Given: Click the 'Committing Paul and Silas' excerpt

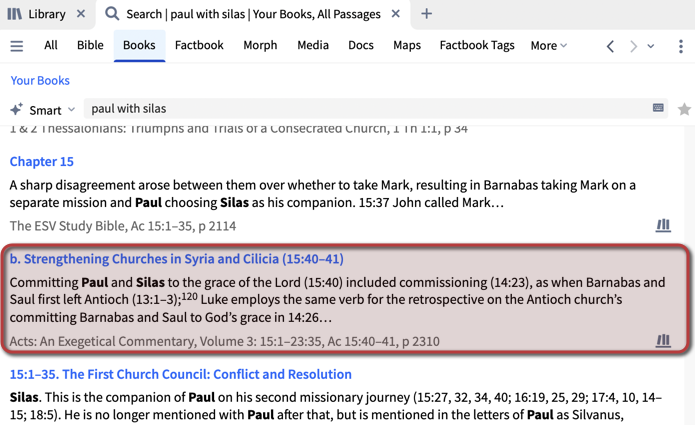Looking at the screenshot, I should [x=337, y=300].
